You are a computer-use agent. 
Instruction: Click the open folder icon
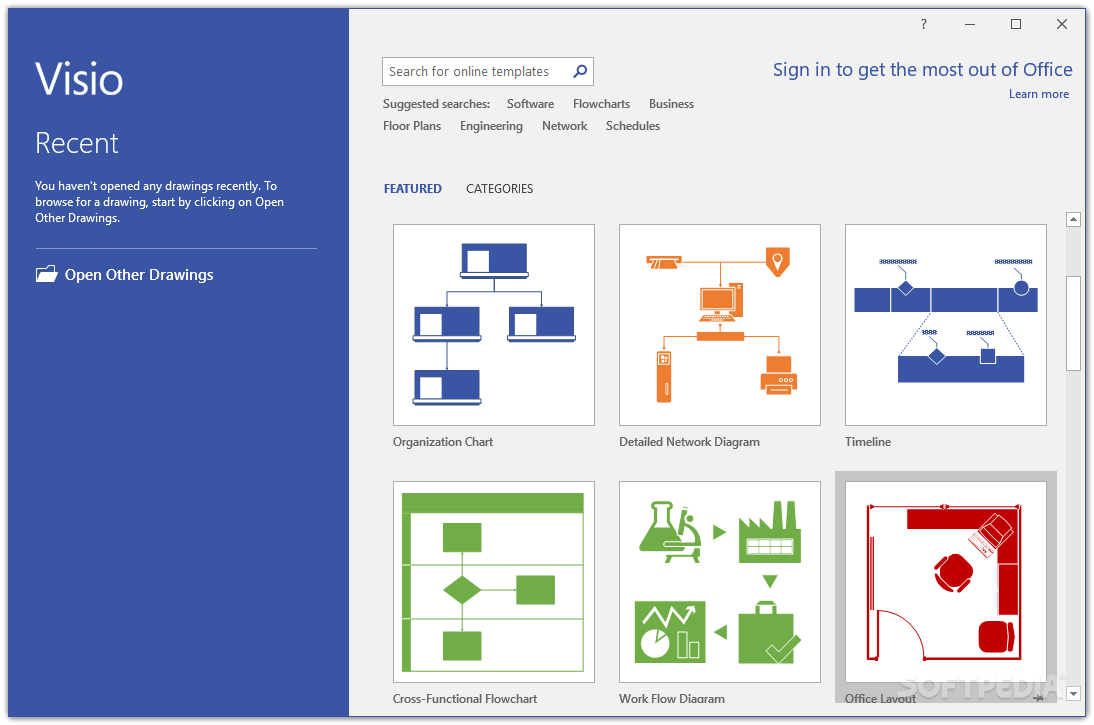click(47, 274)
